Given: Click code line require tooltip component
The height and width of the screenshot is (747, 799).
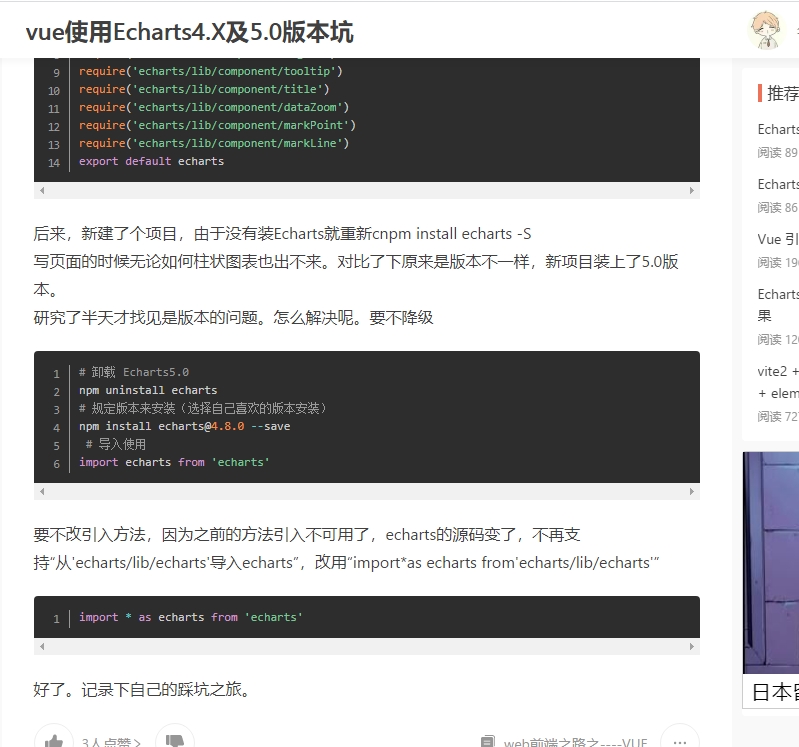Looking at the screenshot, I should point(210,71).
